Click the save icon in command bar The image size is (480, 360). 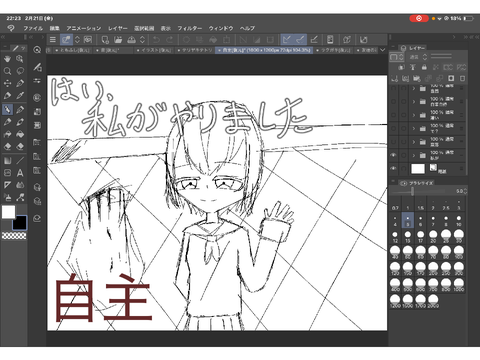pyautogui.click(x=132, y=40)
